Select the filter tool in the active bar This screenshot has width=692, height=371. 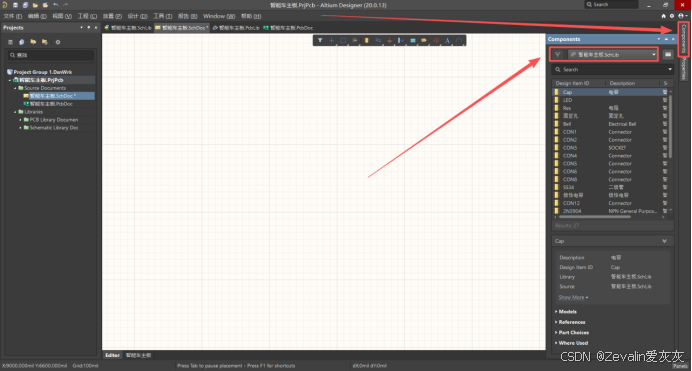pyautogui.click(x=320, y=41)
